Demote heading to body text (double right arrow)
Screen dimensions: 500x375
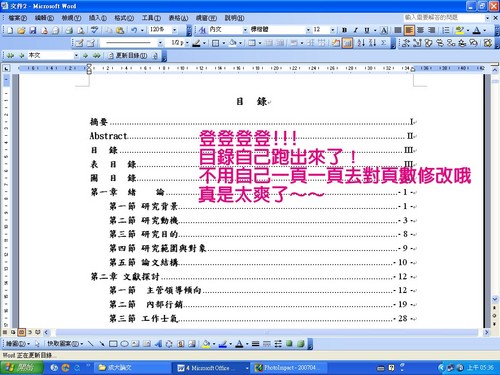click(x=97, y=56)
